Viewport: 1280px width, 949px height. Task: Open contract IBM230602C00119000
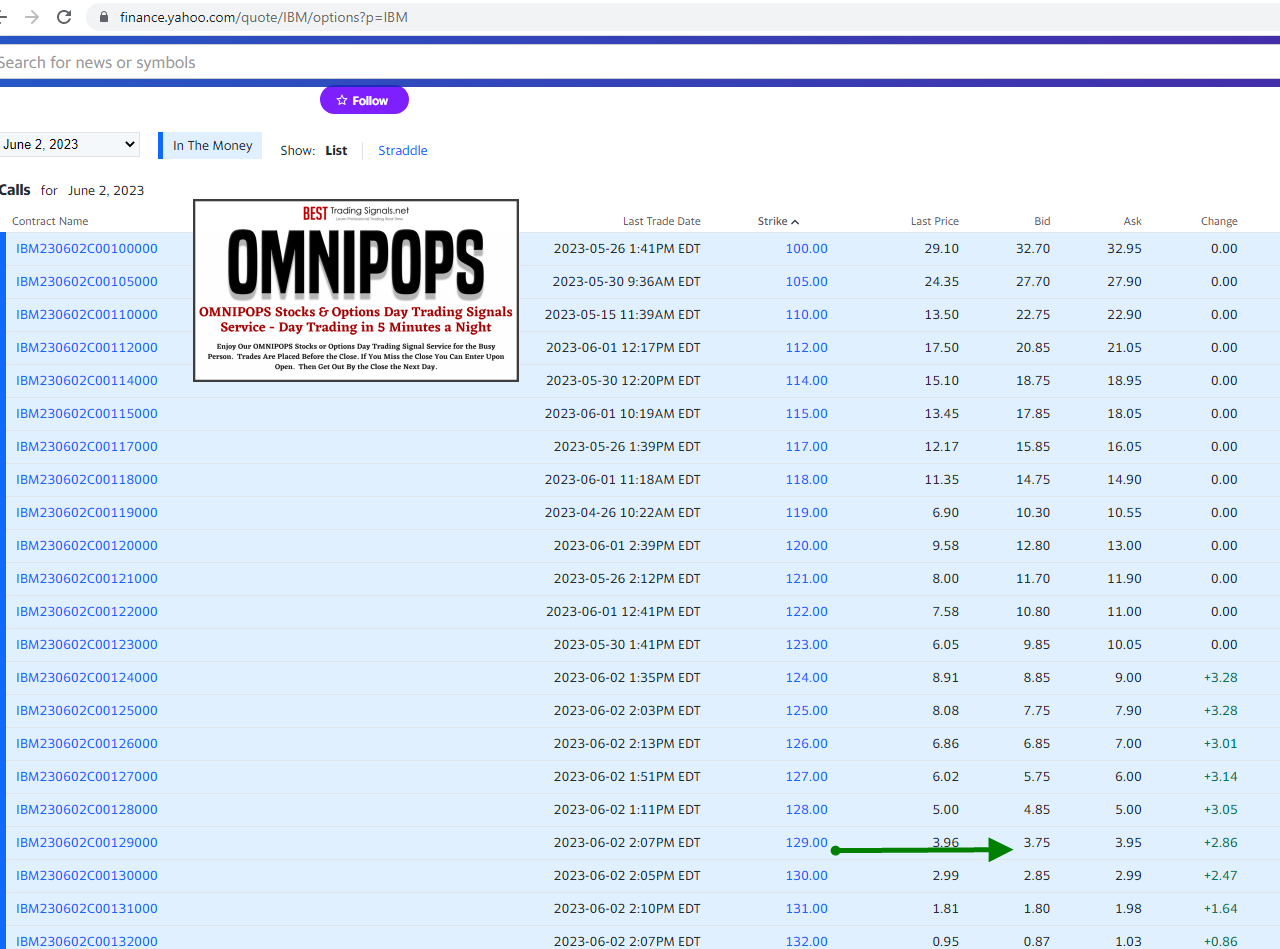click(x=87, y=513)
